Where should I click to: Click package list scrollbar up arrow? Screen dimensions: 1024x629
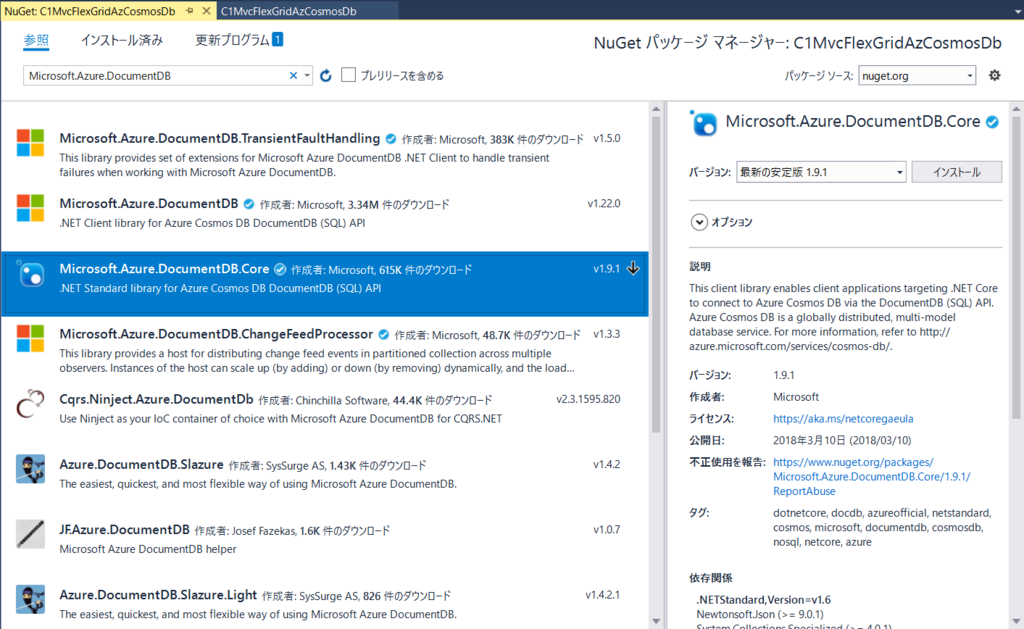(656, 110)
